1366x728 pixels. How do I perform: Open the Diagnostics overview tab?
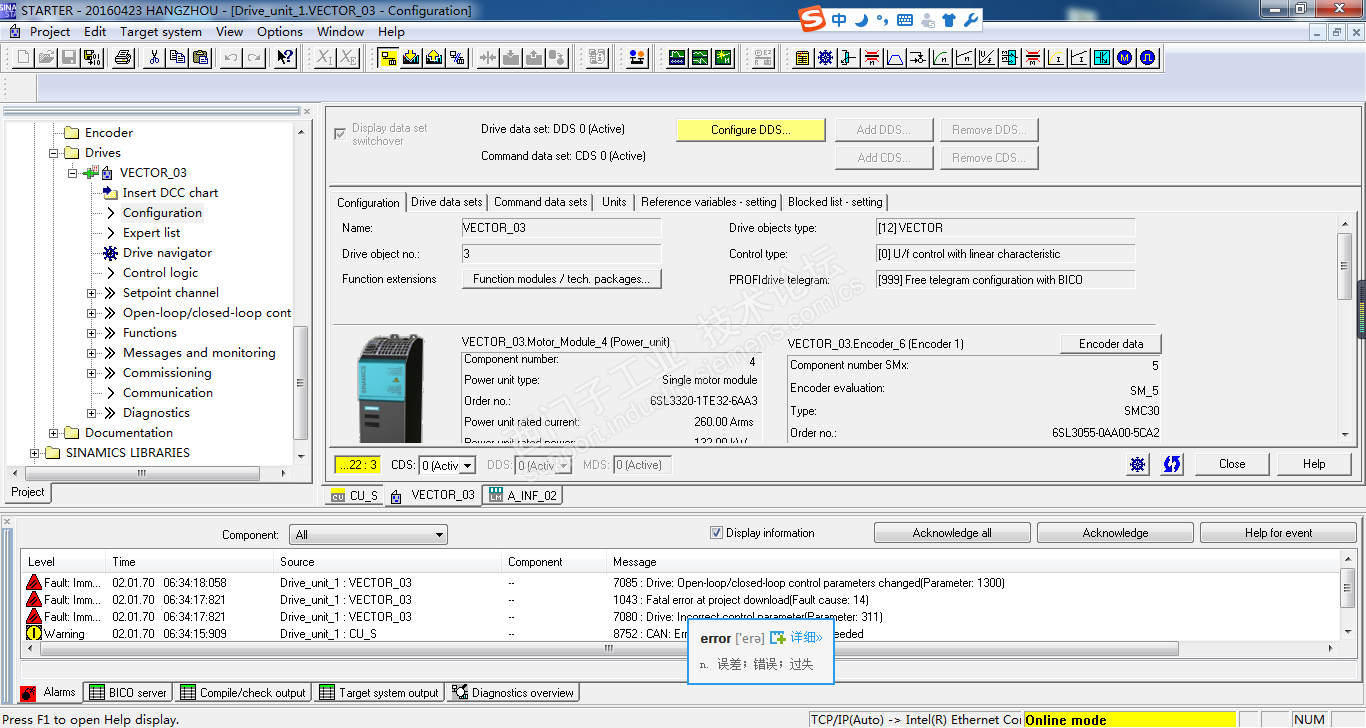click(513, 693)
